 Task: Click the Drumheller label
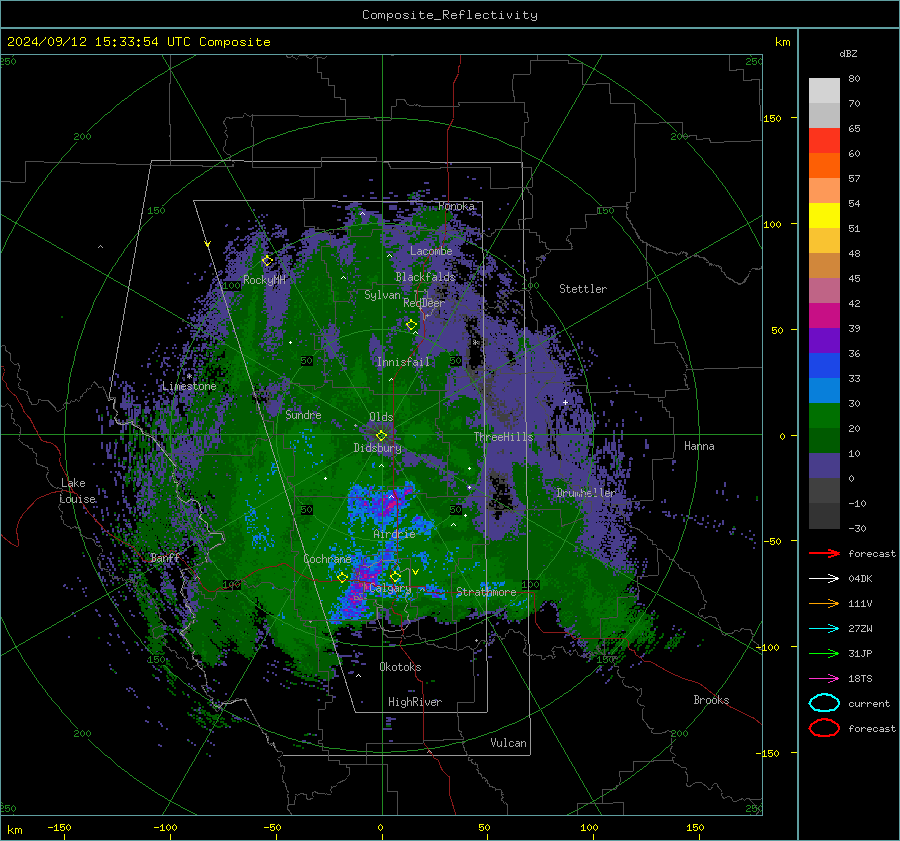586,493
